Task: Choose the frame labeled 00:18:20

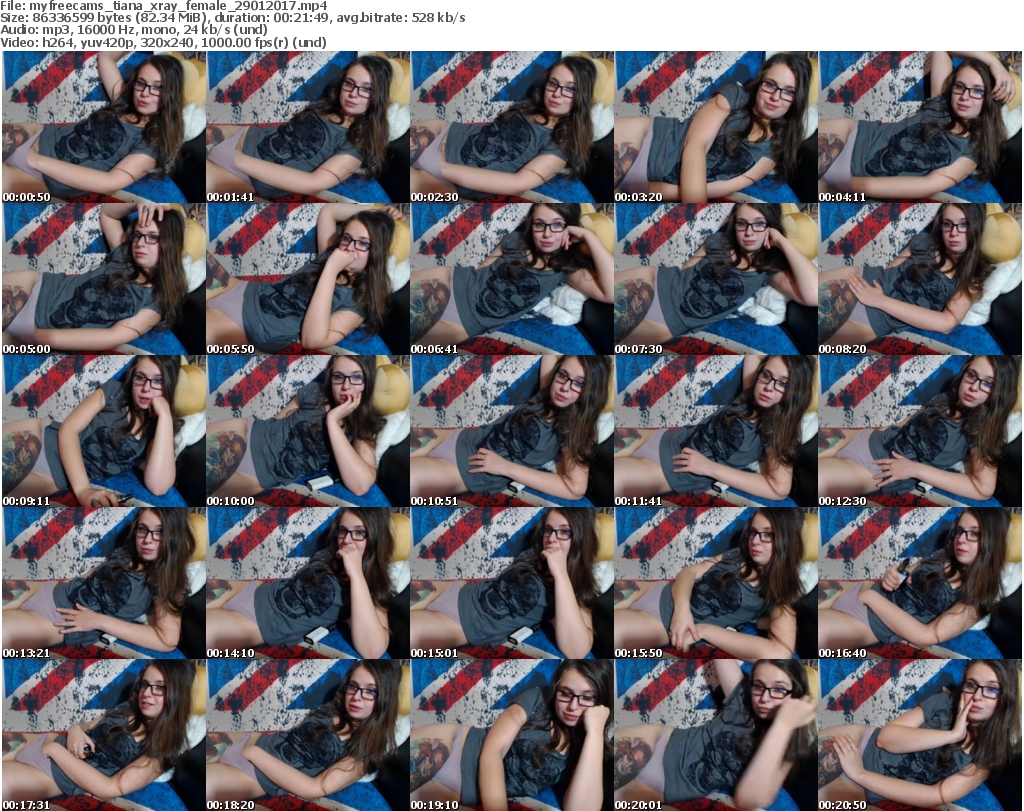Action: [x=308, y=735]
